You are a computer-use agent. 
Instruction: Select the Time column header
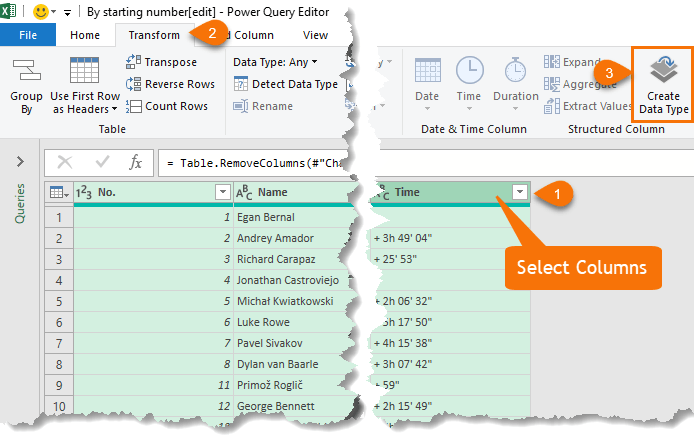pyautogui.click(x=449, y=192)
